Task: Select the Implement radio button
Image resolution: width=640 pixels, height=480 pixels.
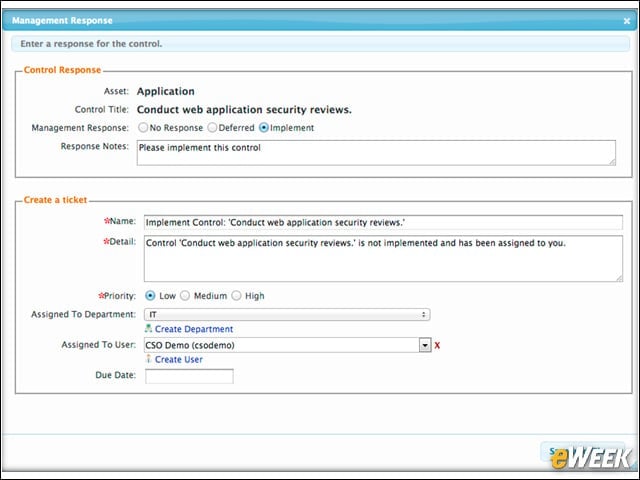Action: pos(264,127)
